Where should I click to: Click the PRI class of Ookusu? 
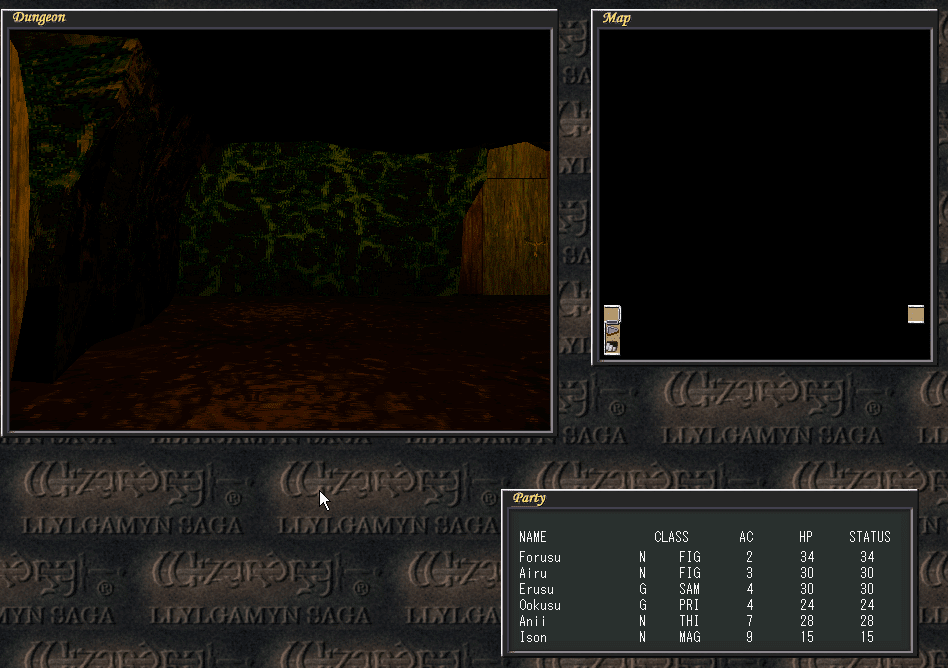(x=689, y=605)
